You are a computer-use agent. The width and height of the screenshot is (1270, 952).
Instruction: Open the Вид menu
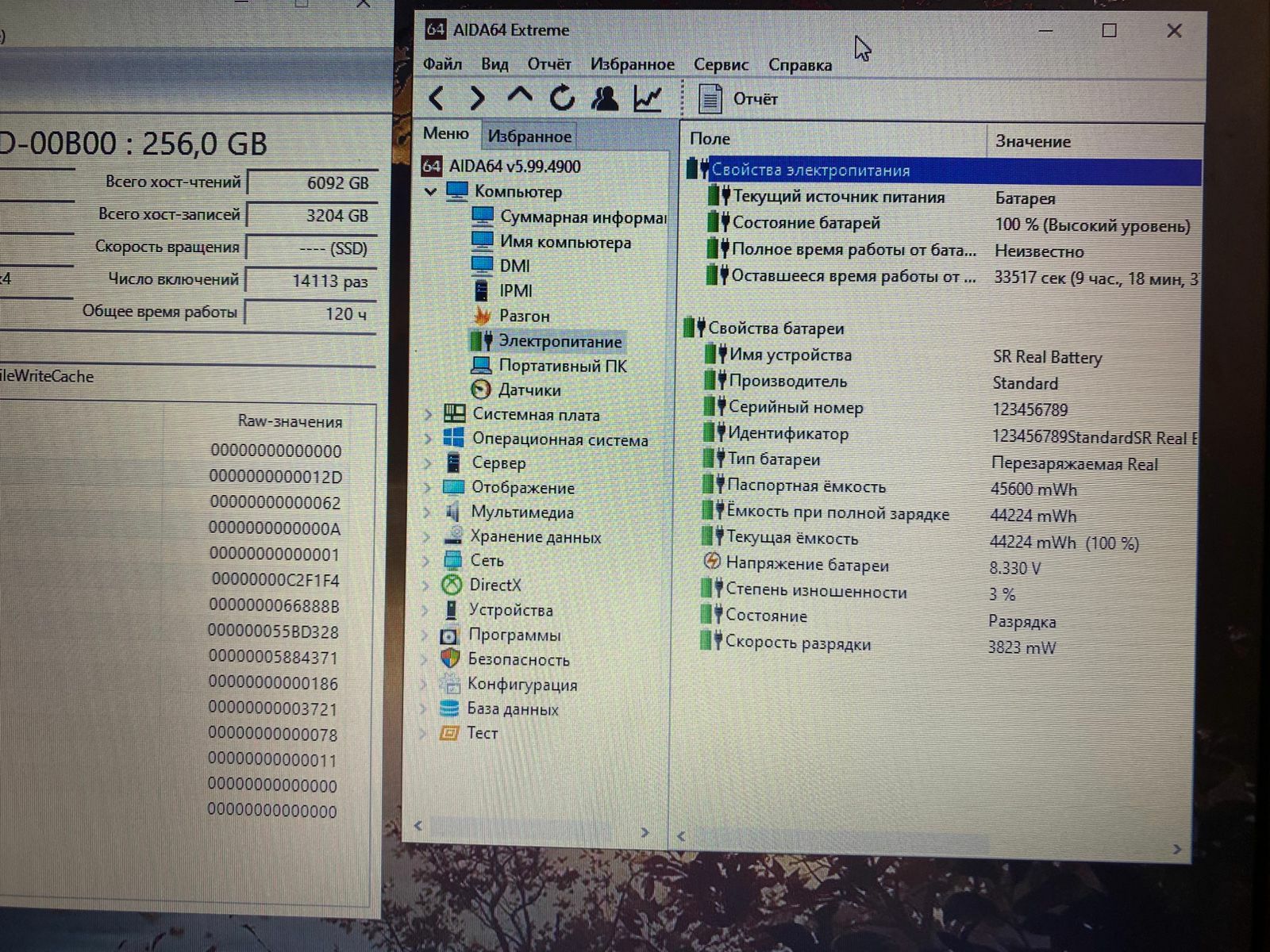(495, 64)
